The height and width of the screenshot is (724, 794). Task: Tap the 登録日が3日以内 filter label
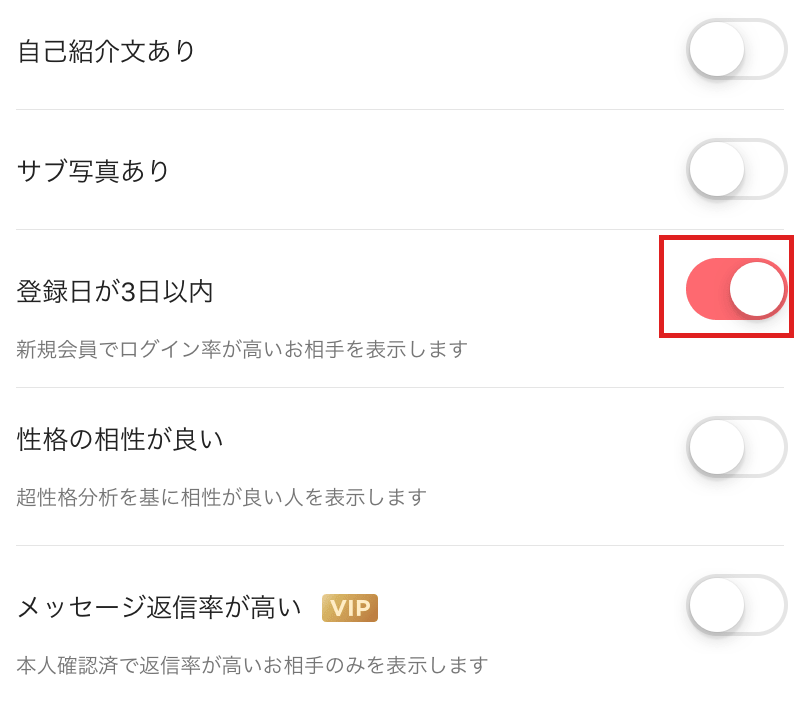click(x=115, y=291)
